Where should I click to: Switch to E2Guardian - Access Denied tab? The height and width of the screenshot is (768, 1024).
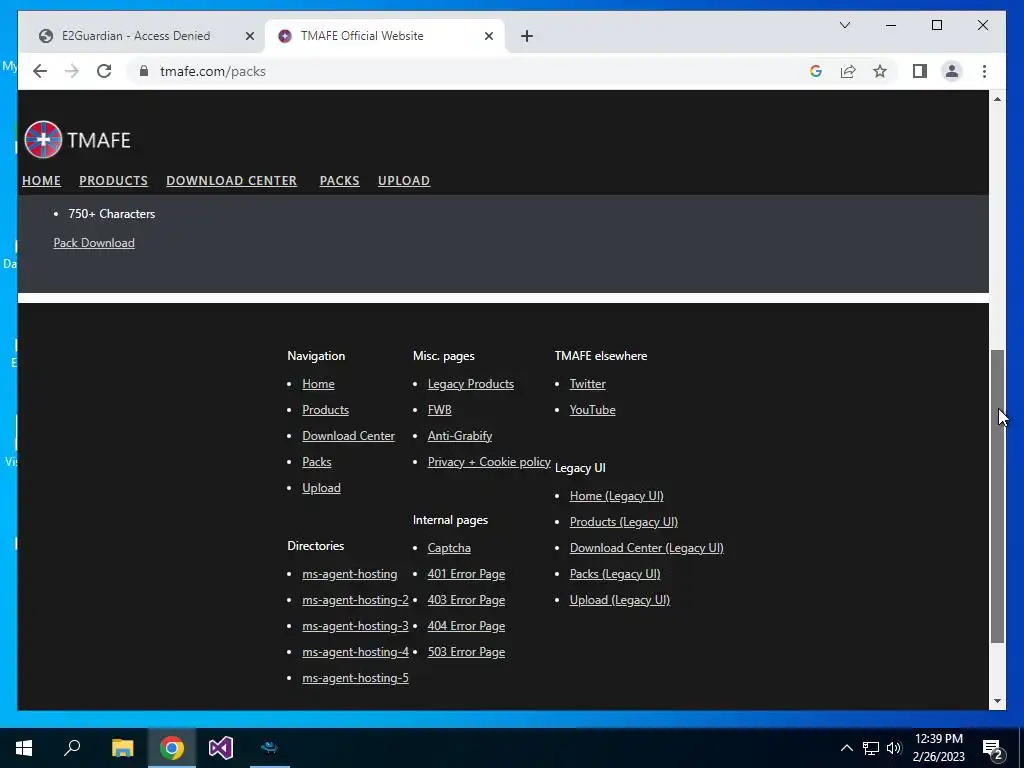pyautogui.click(x=136, y=36)
